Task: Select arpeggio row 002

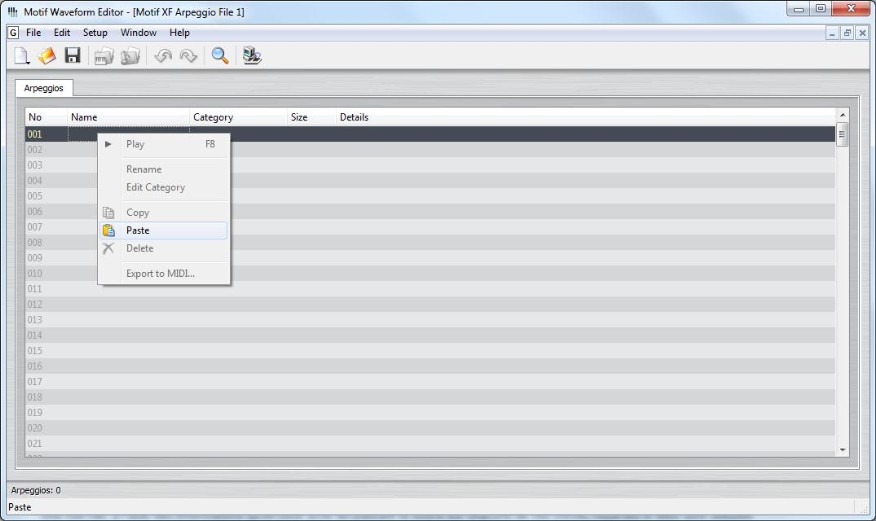Action: [x=430, y=150]
